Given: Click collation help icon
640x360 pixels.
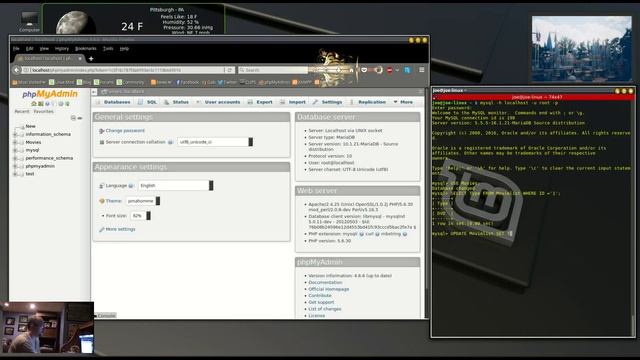Looking at the screenshot, I should point(171,142).
